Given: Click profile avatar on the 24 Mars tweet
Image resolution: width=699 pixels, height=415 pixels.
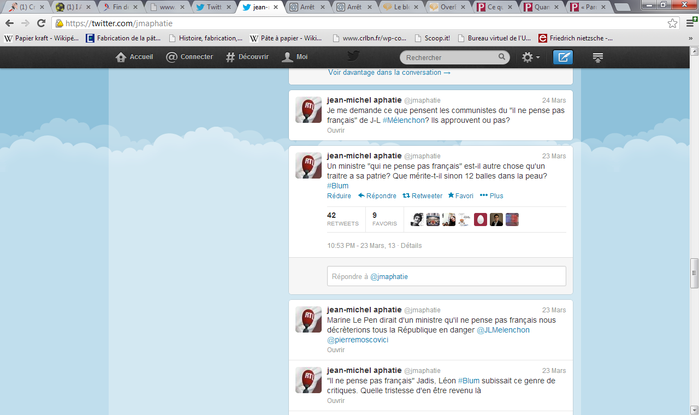Looking at the screenshot, I should click(308, 110).
